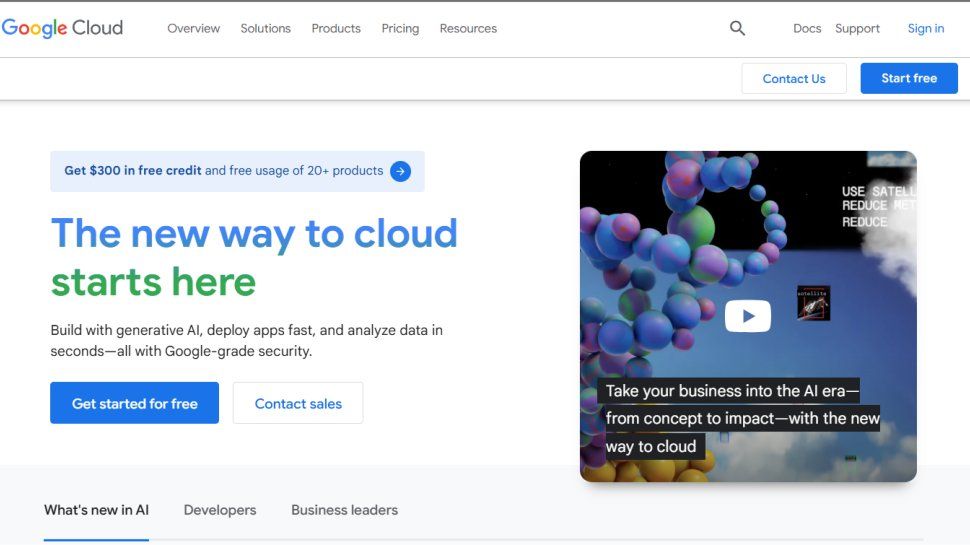Select the What's new in AI tab
The image size is (970, 545).
[x=96, y=510]
